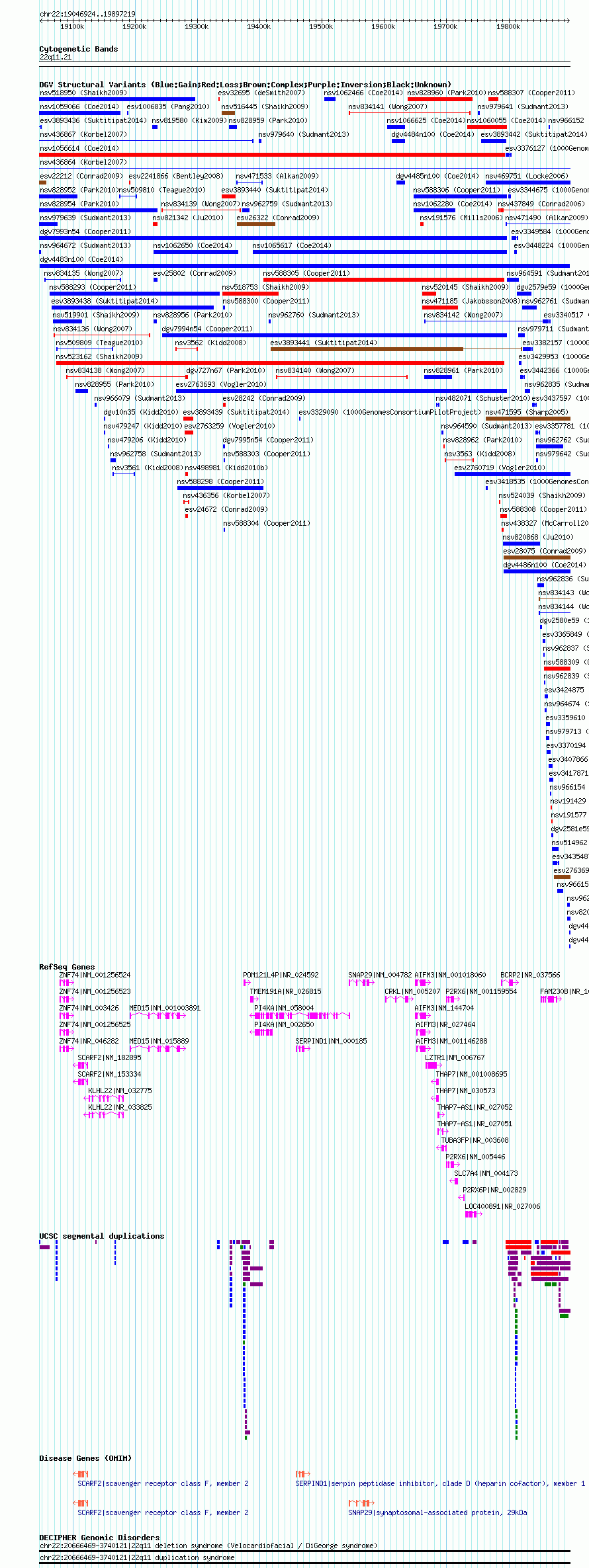This screenshot has height=1568, width=589.
Task: Select variant nsv588305 (Cooper2011)
Action: click(x=383, y=280)
